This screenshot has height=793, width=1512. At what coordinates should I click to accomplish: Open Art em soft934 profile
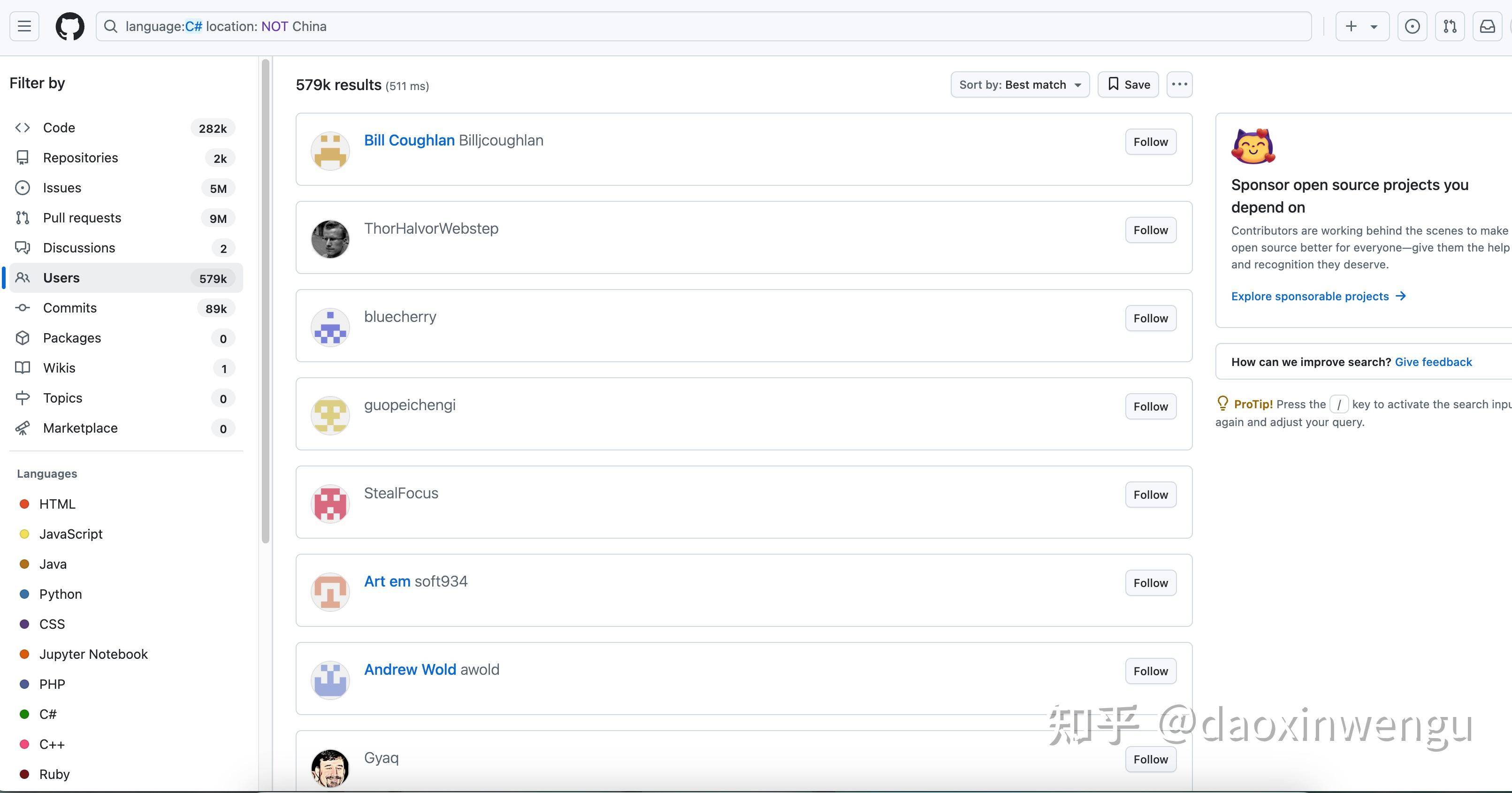[x=387, y=581]
